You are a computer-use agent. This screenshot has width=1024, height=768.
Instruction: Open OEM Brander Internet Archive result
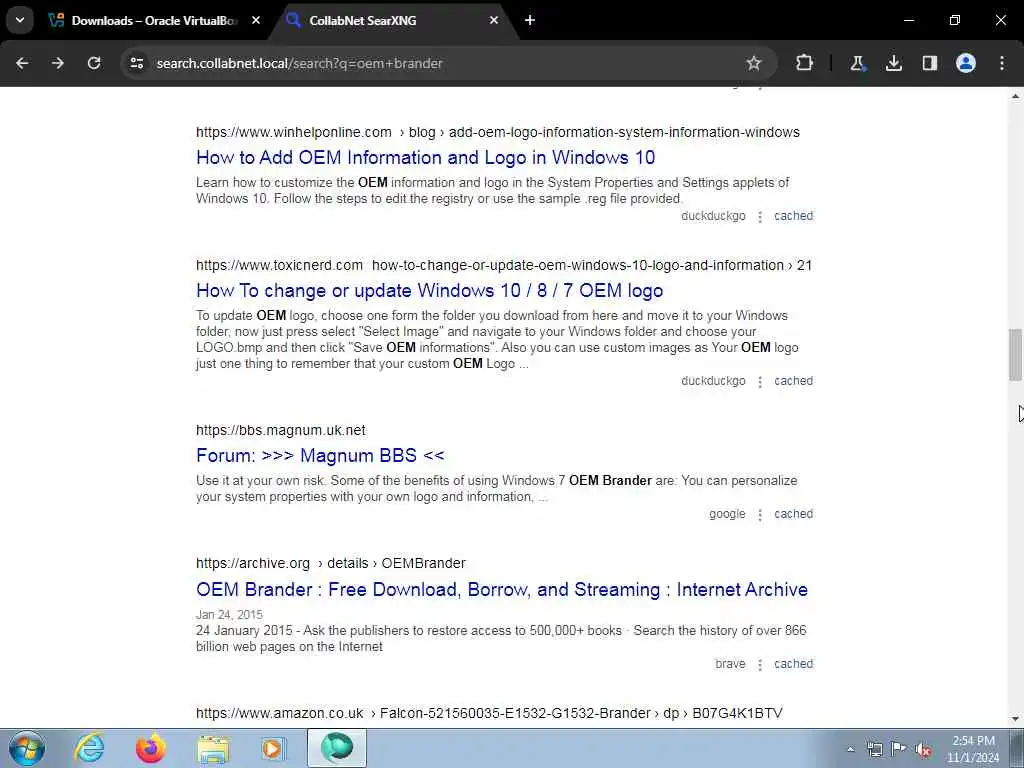pyautogui.click(x=502, y=590)
